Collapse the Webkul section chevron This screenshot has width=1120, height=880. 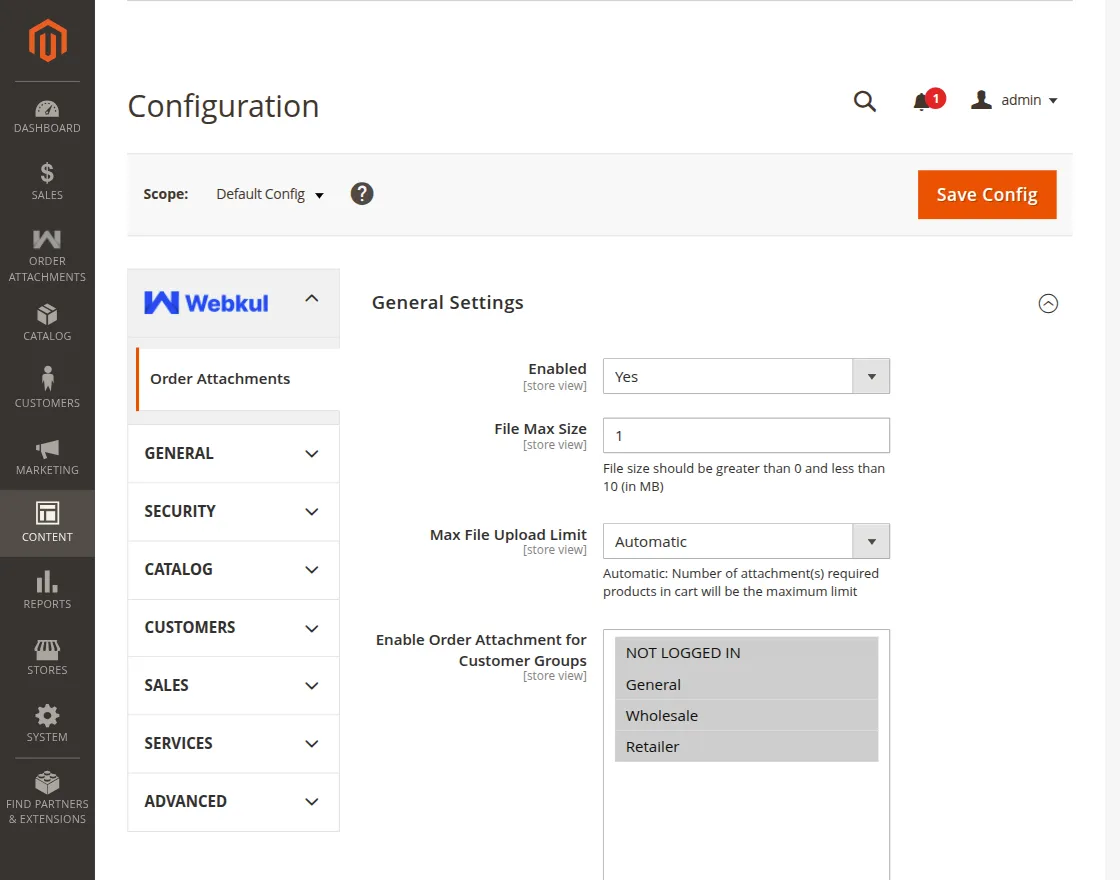311,299
